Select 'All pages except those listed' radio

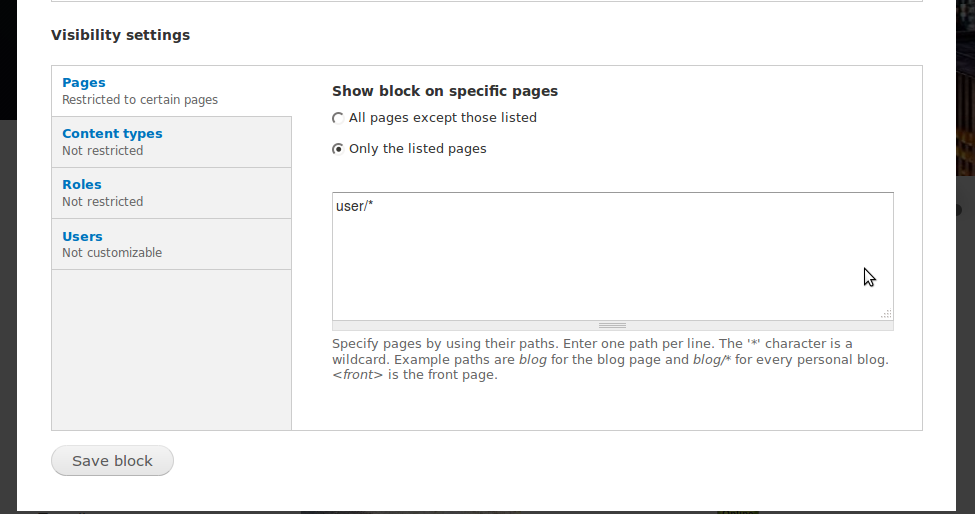point(338,118)
